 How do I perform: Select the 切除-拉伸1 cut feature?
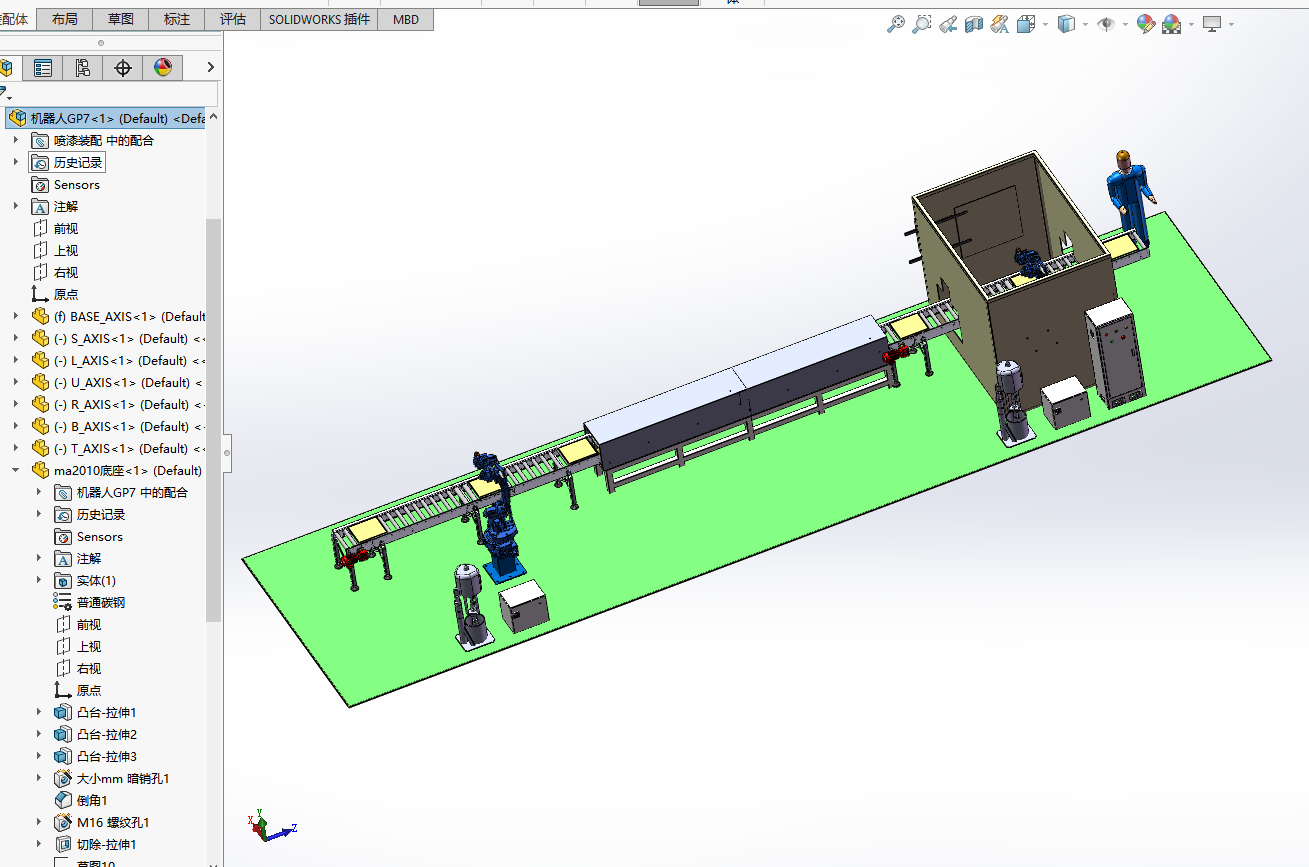click(96, 844)
